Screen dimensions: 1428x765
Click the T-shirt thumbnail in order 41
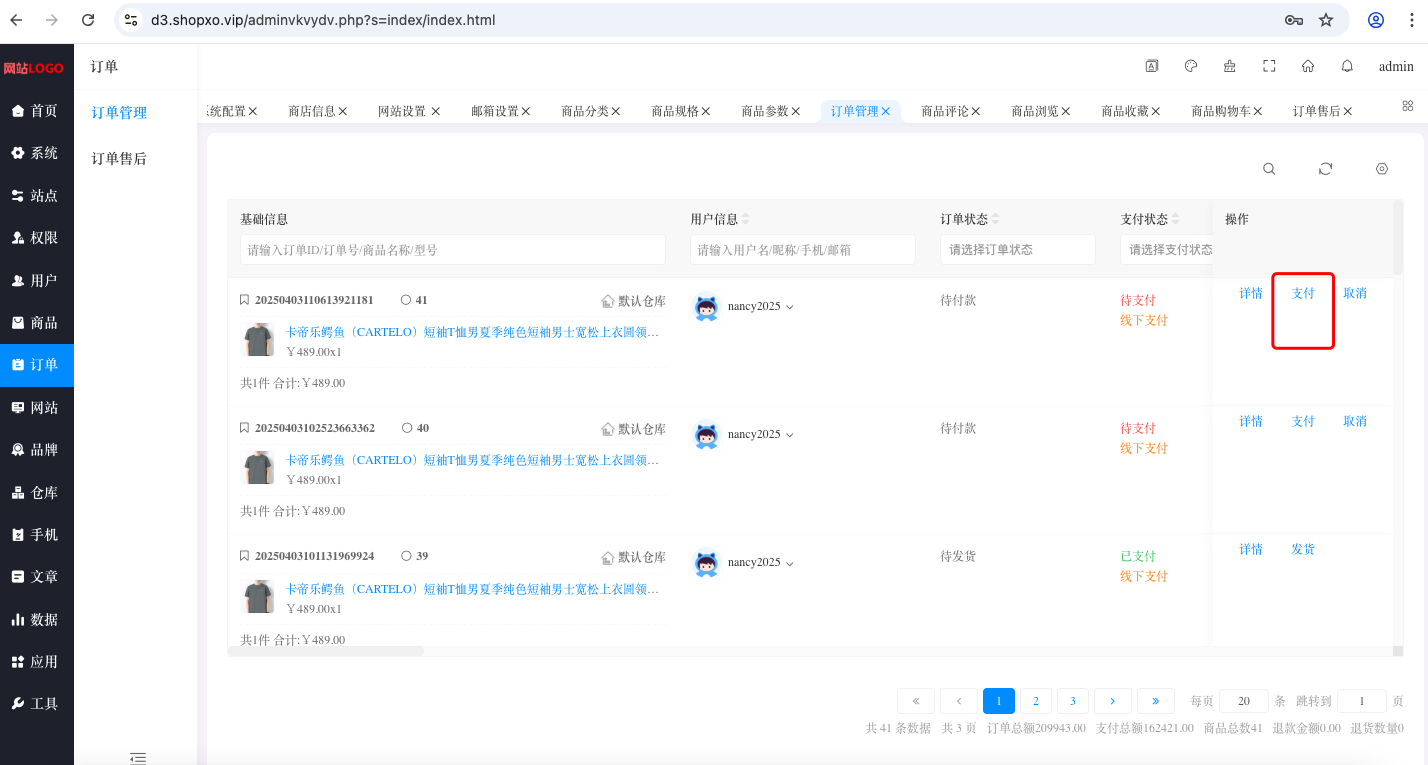[259, 340]
